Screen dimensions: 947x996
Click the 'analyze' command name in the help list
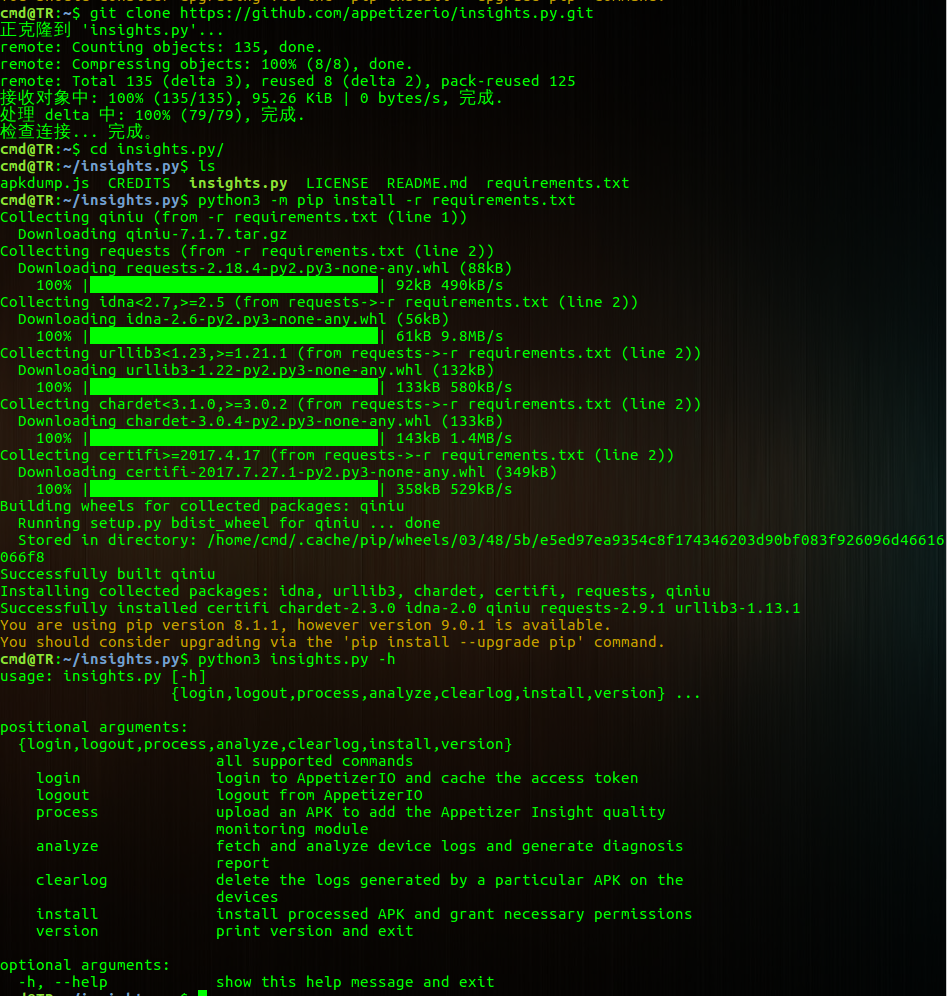click(x=67, y=846)
